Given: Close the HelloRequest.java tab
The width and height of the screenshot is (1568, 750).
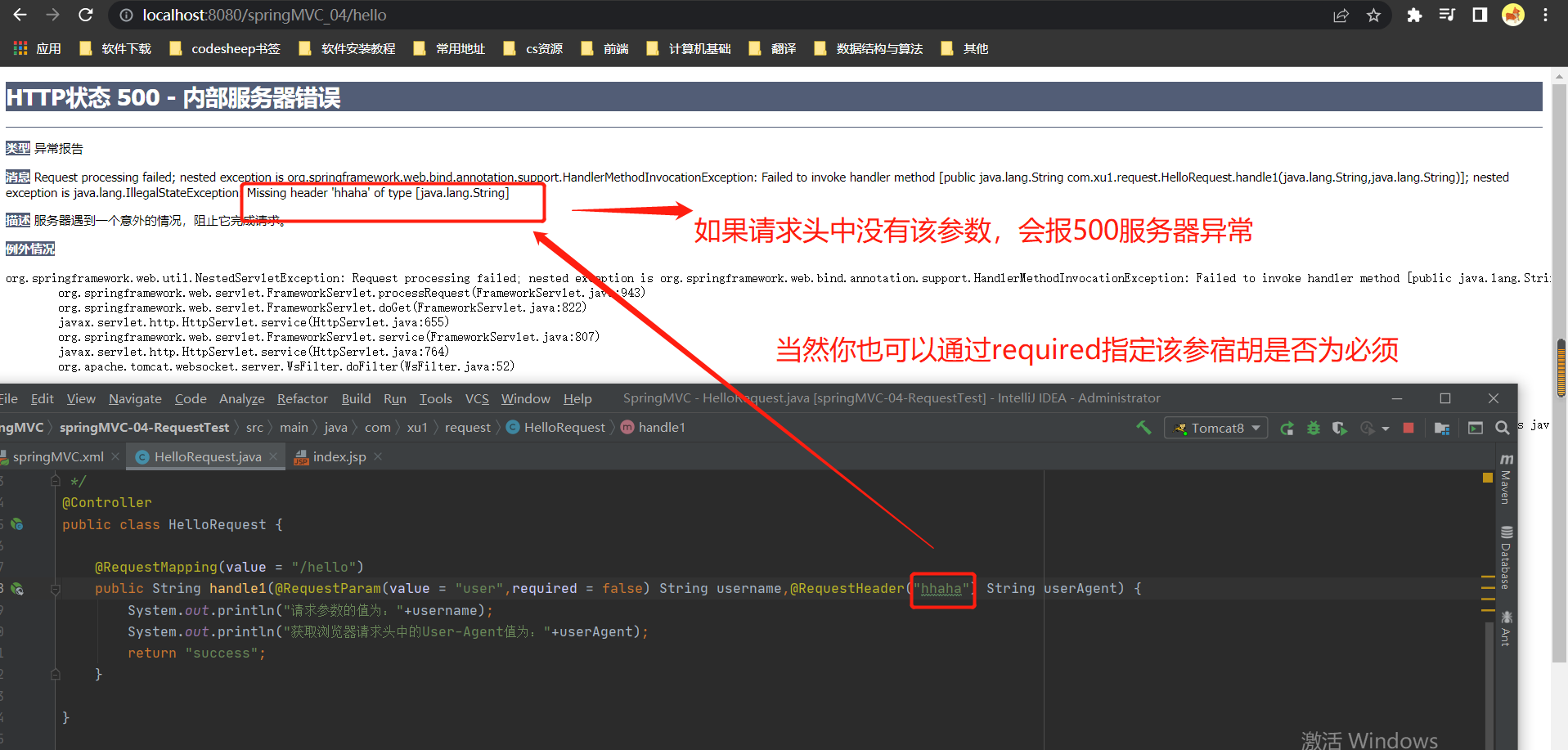Looking at the screenshot, I should (273, 456).
